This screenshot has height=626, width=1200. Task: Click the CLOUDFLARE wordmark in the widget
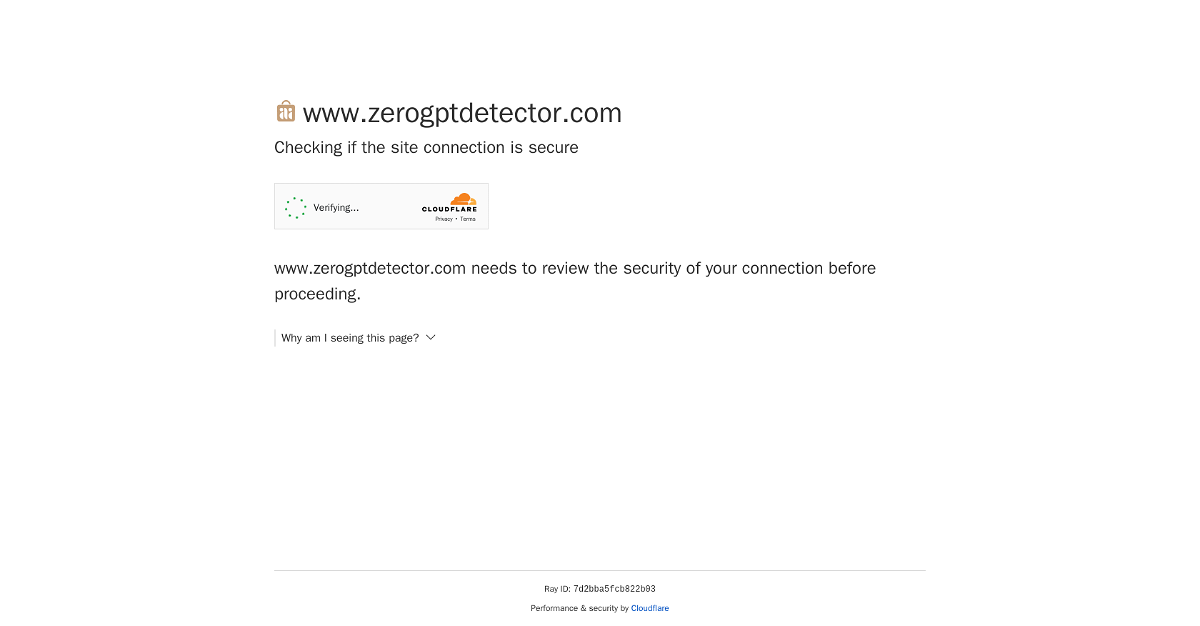449,209
